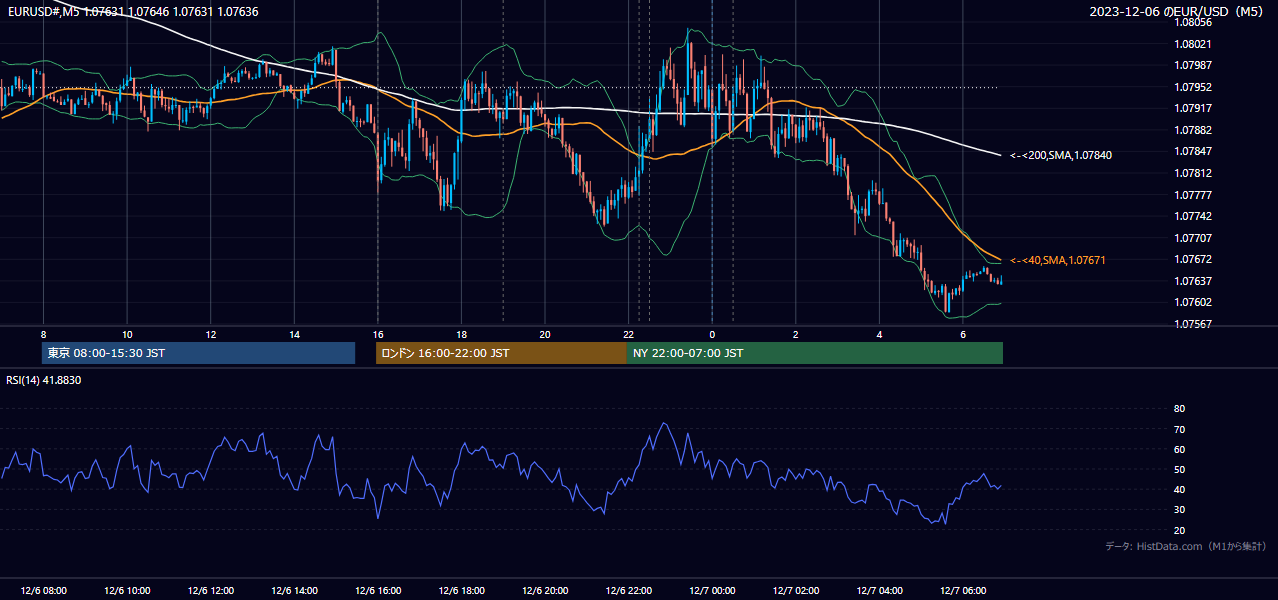Click price axis value 1.07602

click(x=1194, y=302)
